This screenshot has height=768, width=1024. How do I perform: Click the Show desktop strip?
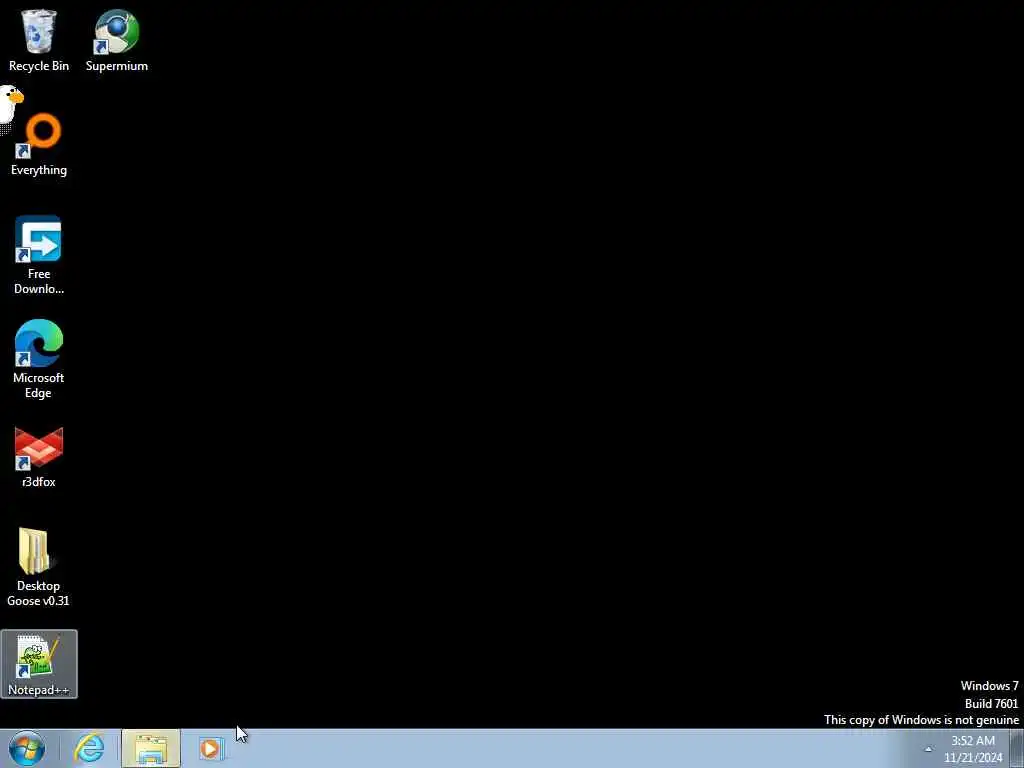coord(1017,748)
